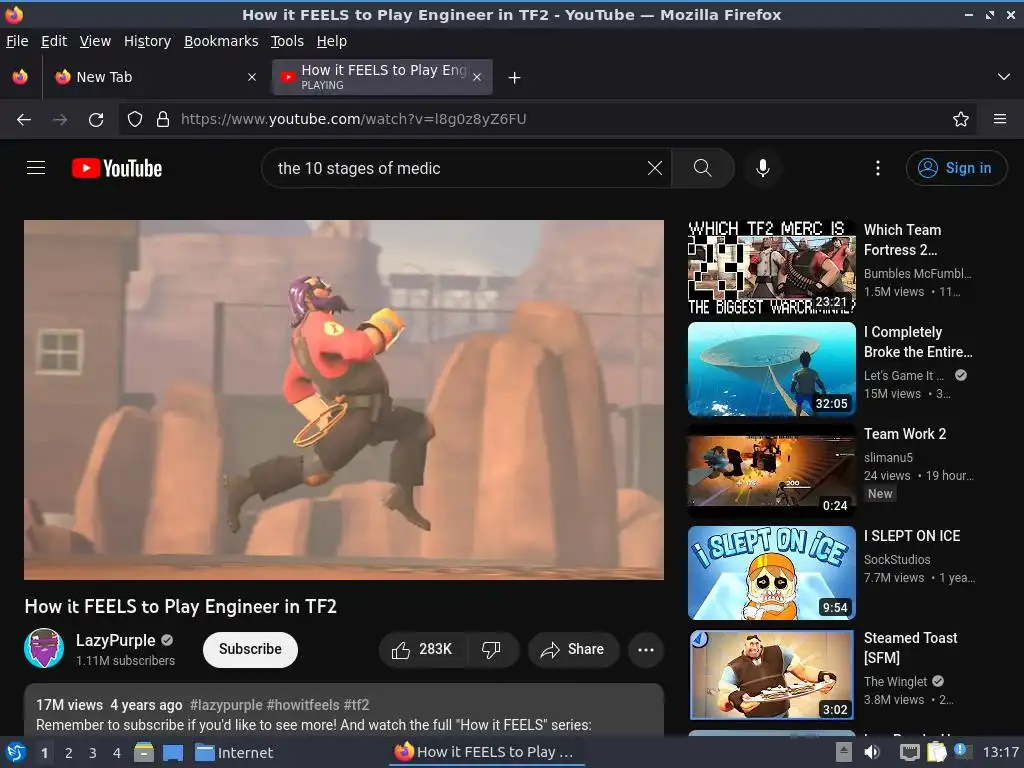Open the #howitfeels hashtag link
Screen dimensions: 1024x768
(x=303, y=705)
